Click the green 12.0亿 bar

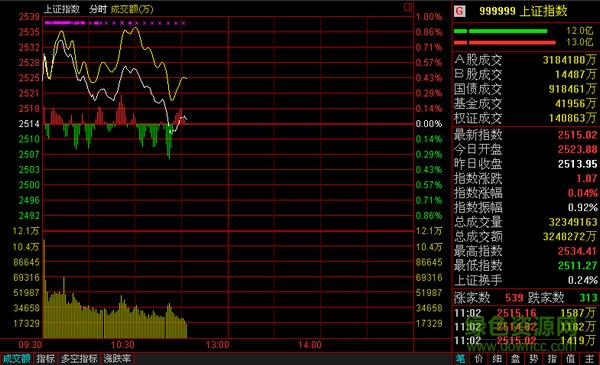(x=501, y=31)
